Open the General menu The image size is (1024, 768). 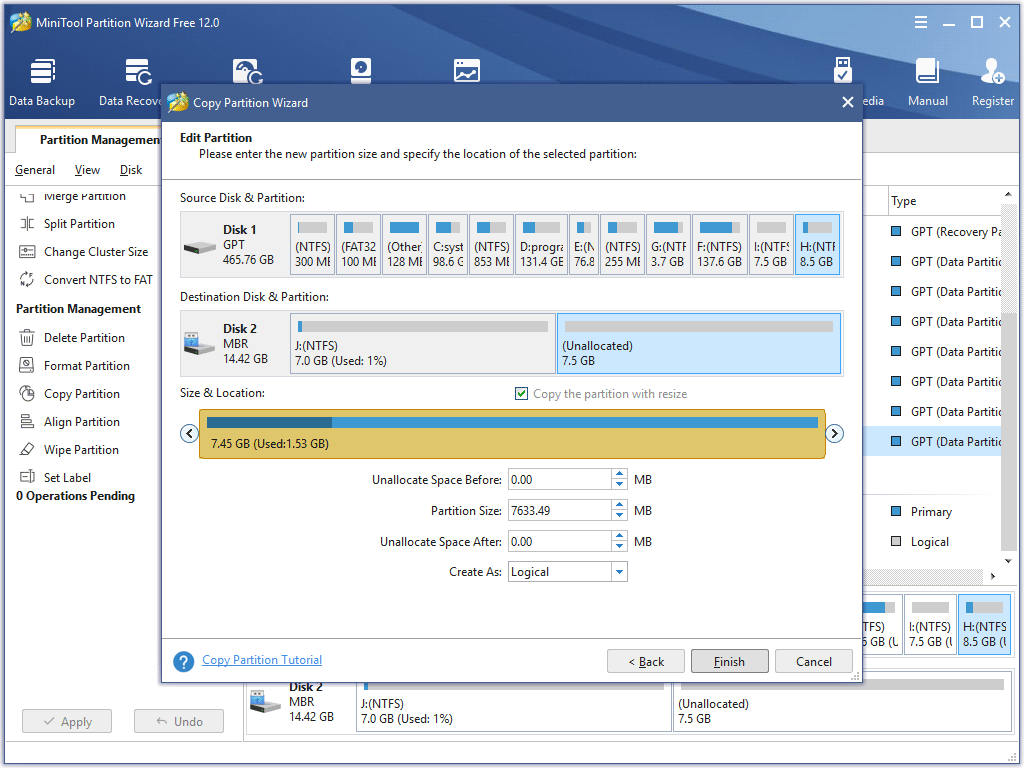pos(35,170)
